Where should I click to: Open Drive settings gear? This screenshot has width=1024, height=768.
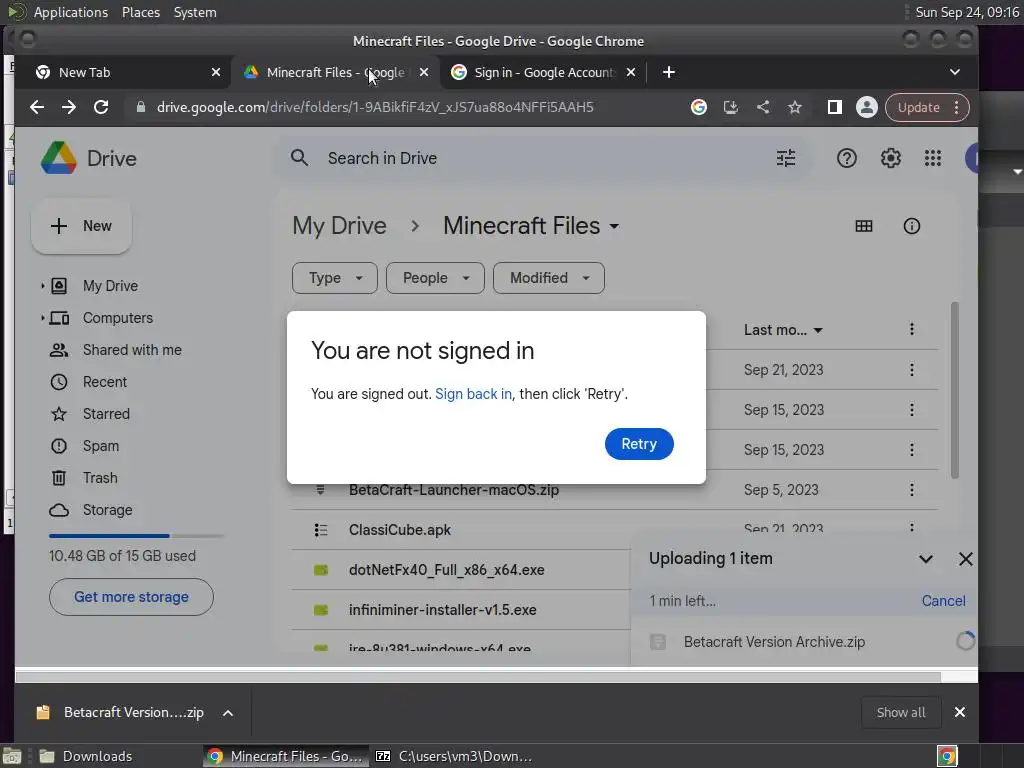click(890, 158)
